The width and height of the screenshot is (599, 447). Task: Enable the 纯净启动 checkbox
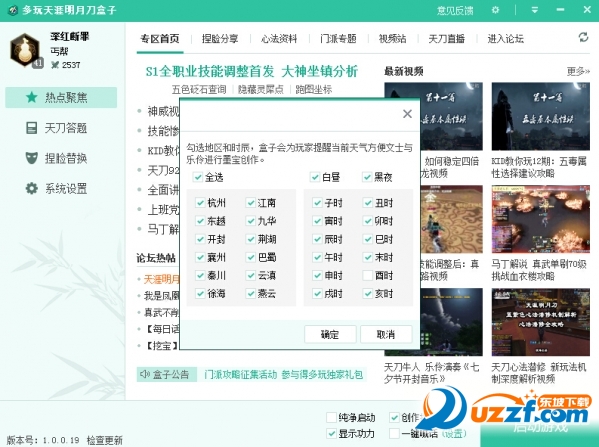click(331, 417)
